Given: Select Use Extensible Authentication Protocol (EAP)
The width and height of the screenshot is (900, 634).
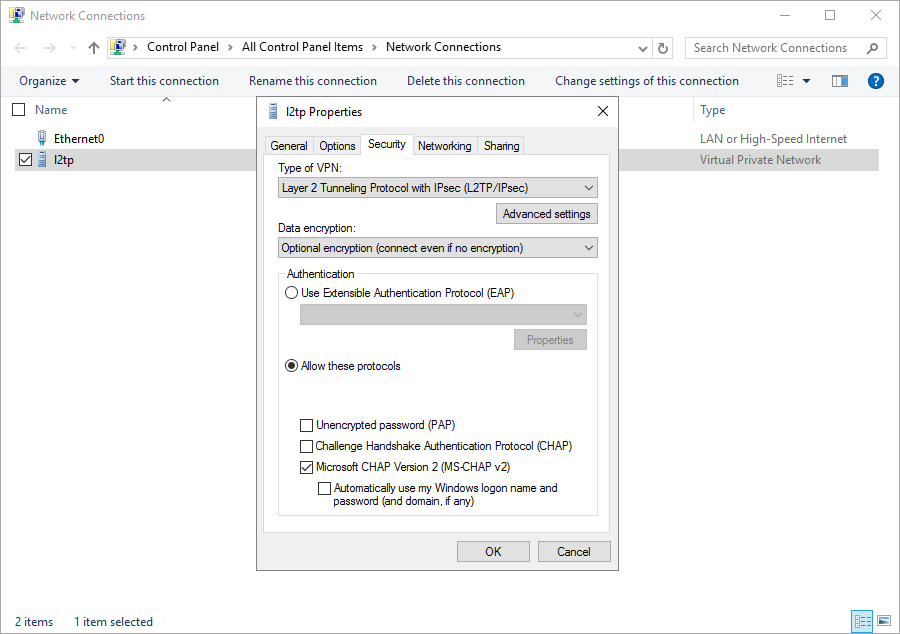Looking at the screenshot, I should (x=292, y=293).
